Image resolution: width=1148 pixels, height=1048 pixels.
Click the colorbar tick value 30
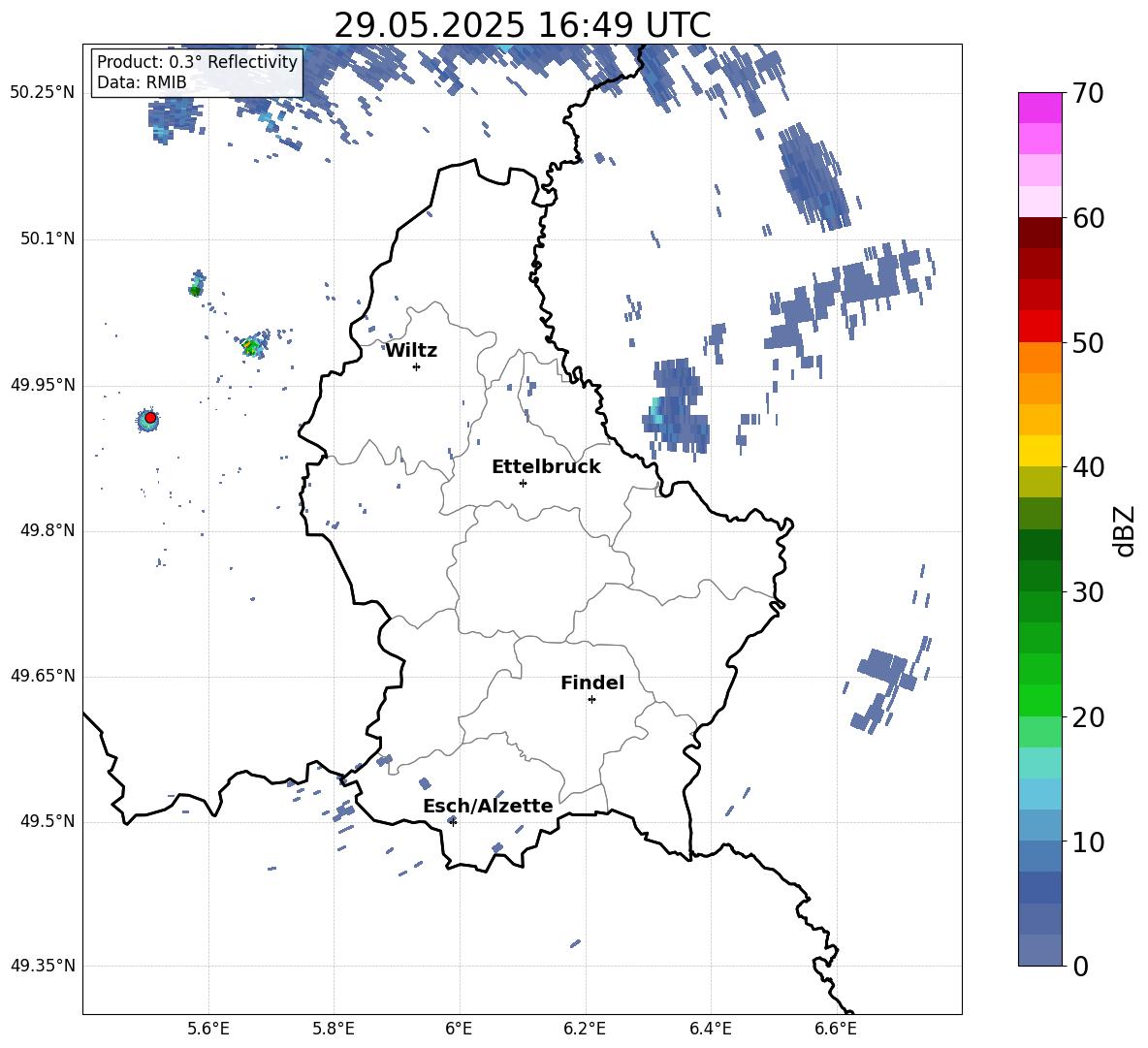[x=1088, y=592]
